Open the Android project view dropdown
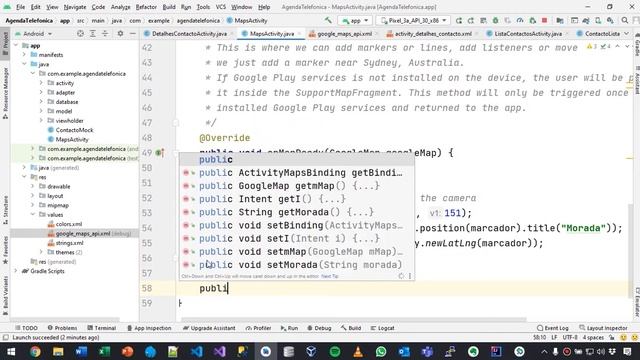Image resolution: width=640 pixels, height=360 pixels. click(x=33, y=34)
